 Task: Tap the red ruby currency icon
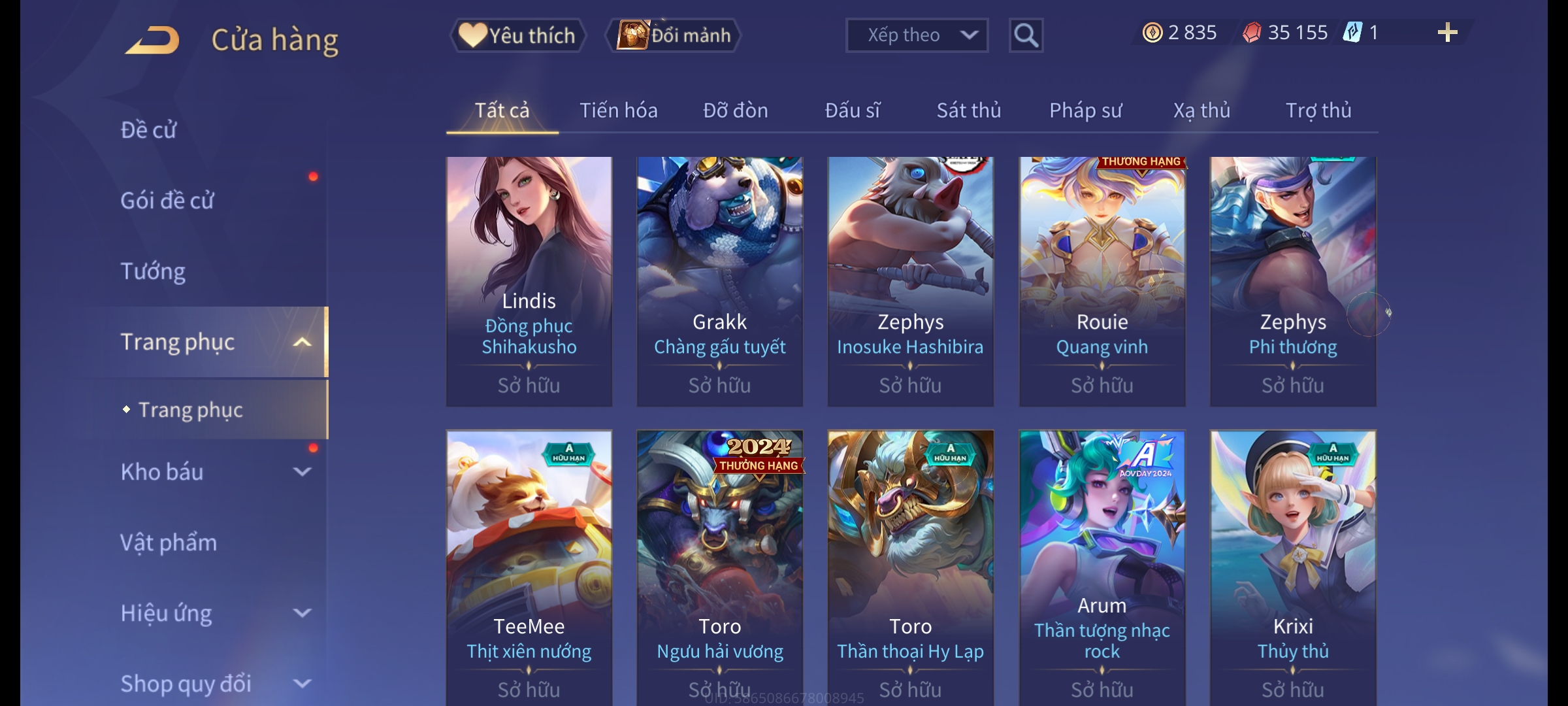(1252, 33)
